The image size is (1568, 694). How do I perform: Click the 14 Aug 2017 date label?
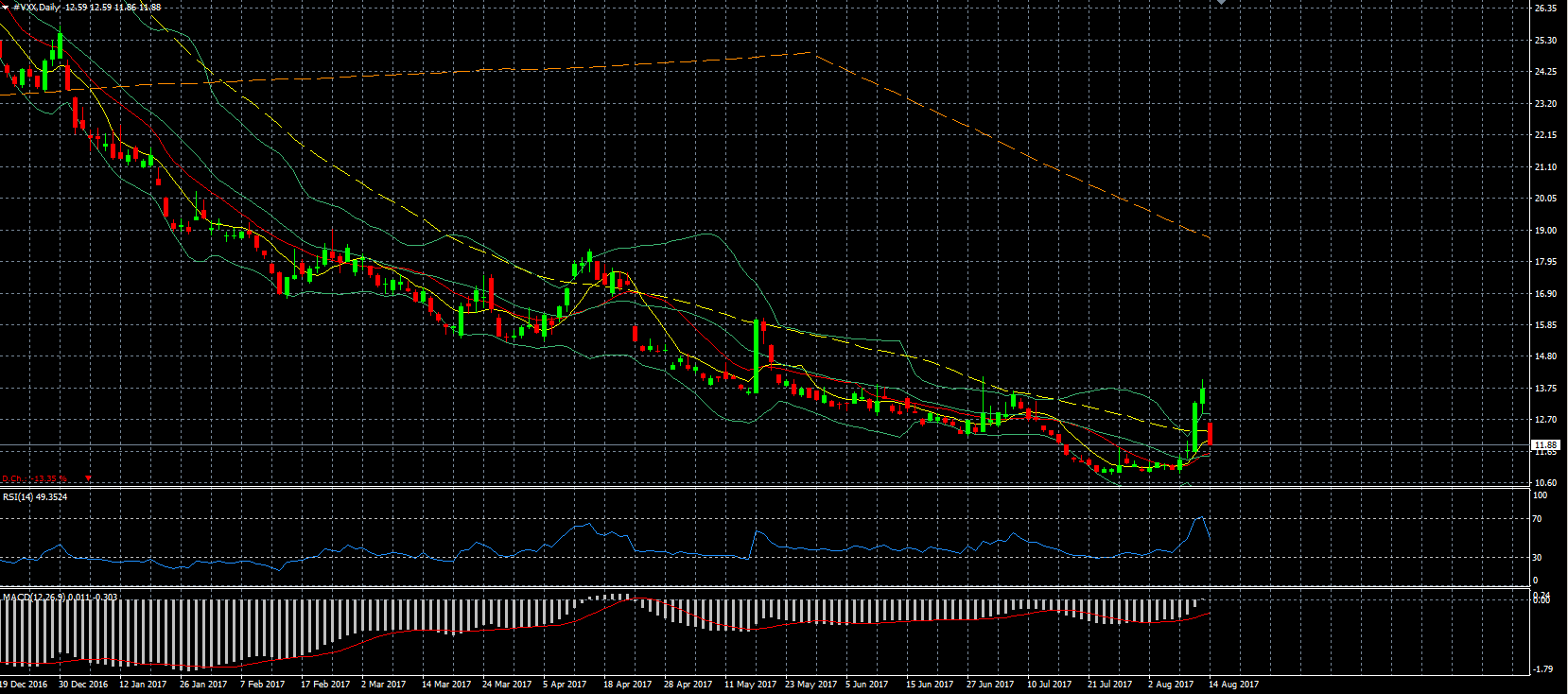coord(1233,684)
